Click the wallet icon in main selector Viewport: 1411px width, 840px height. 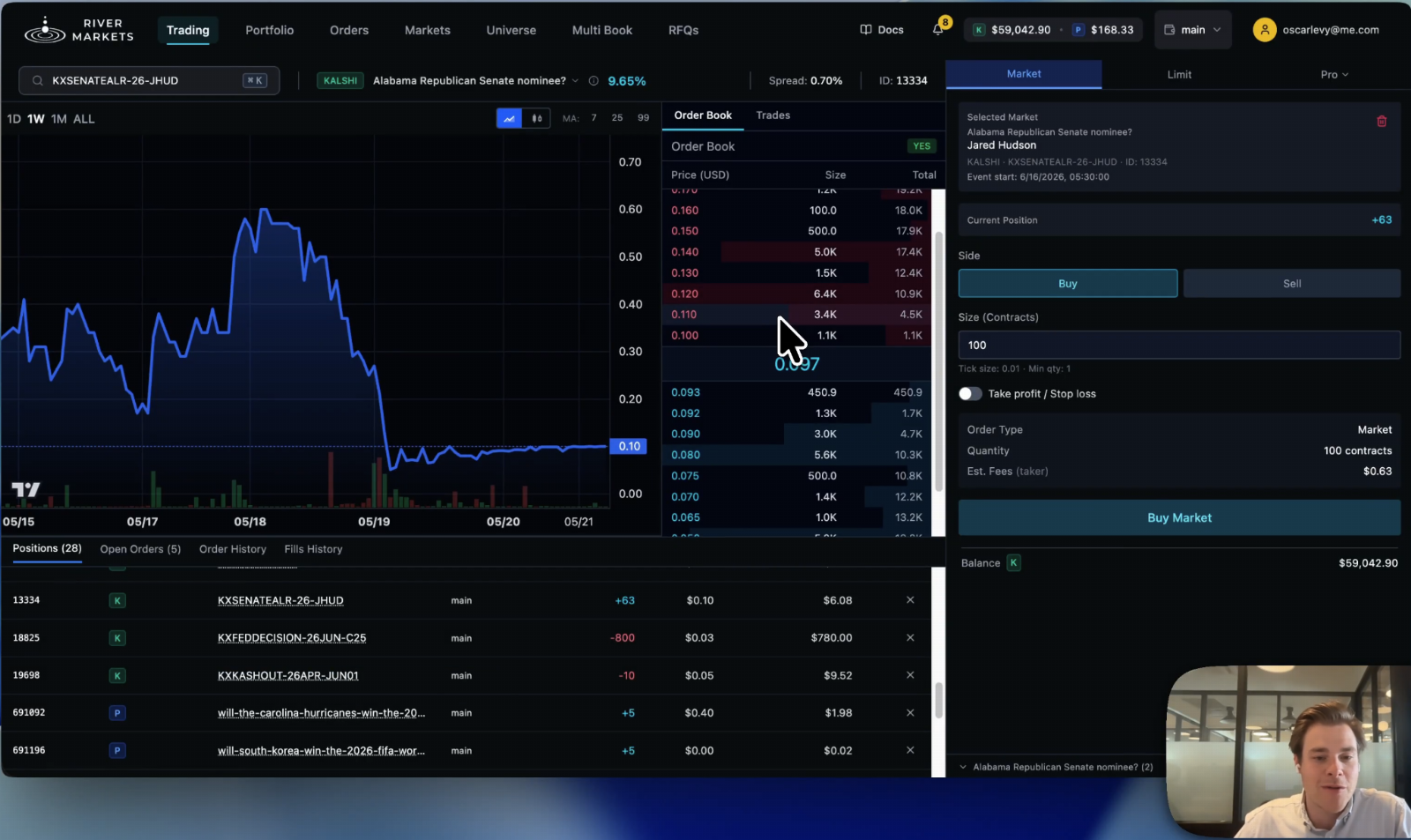1169,30
